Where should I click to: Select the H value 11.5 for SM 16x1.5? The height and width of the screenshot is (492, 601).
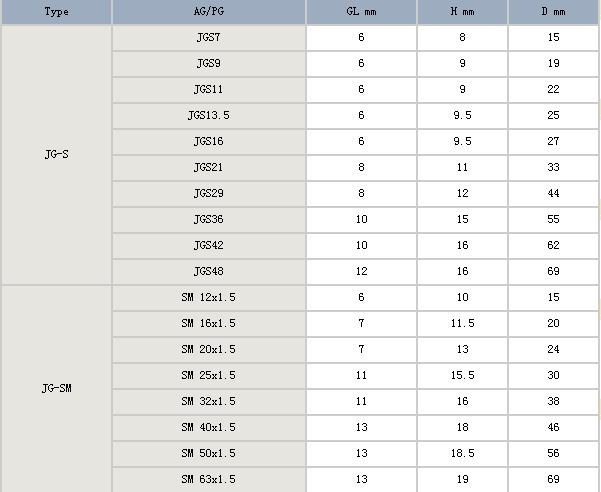point(462,323)
